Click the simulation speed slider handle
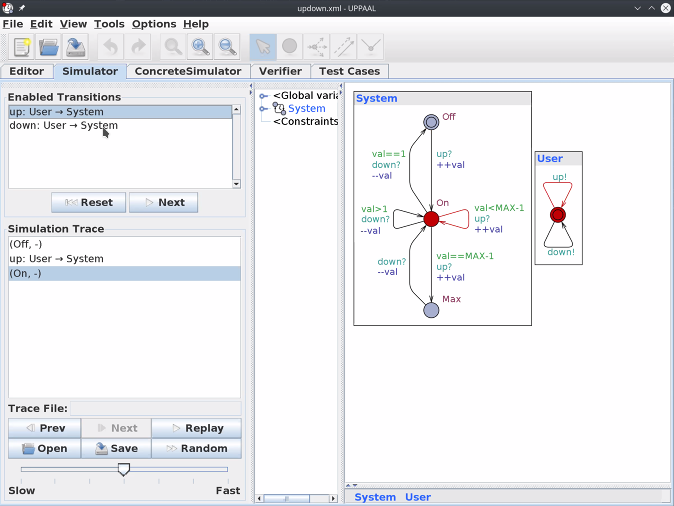 pyautogui.click(x=124, y=469)
